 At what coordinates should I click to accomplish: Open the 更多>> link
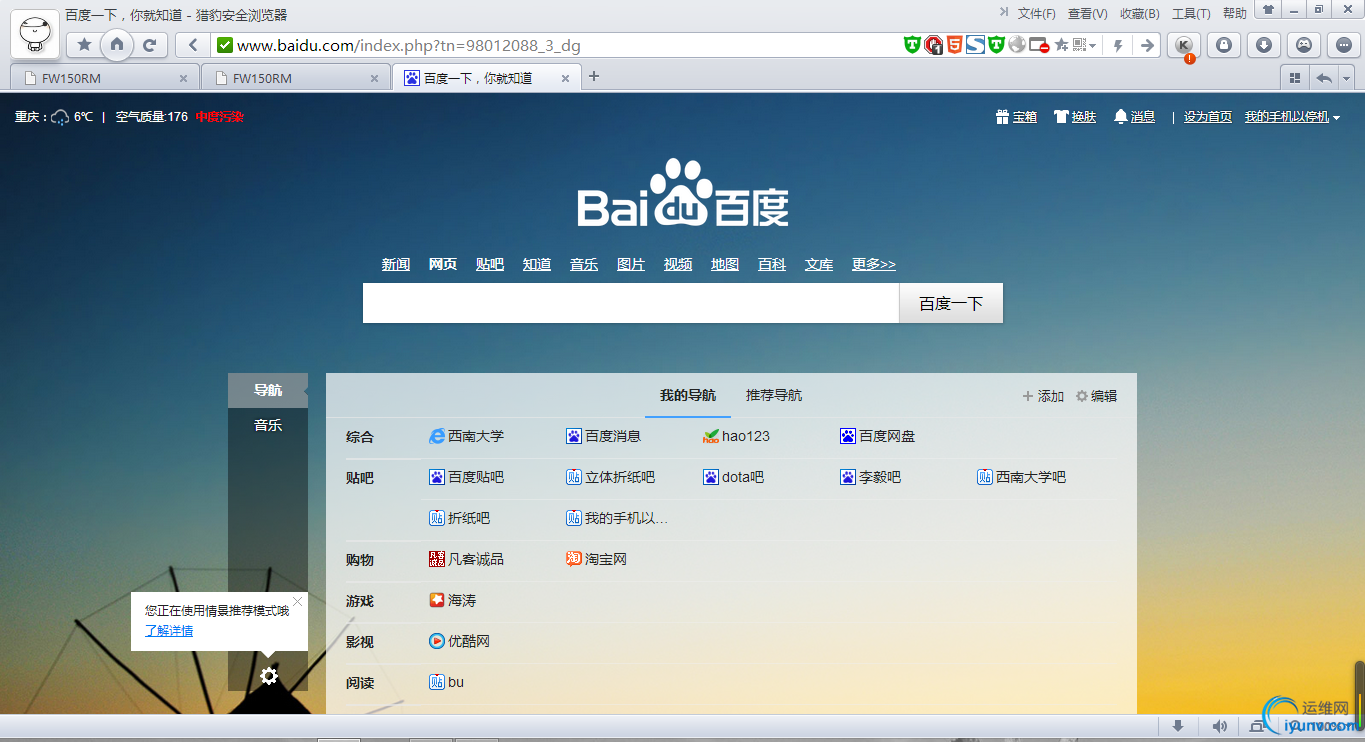(874, 264)
